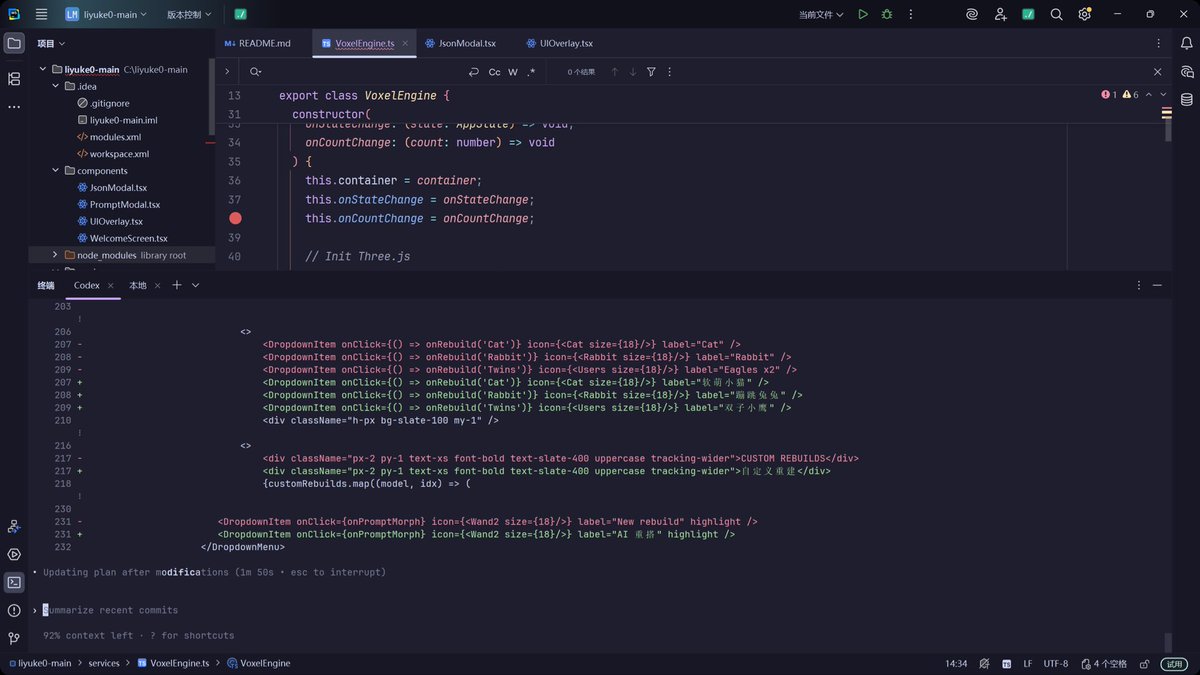This screenshot has width=1200, height=675.
Task: Switch to JsonModal.tsx editor tab
Action: [461, 43]
